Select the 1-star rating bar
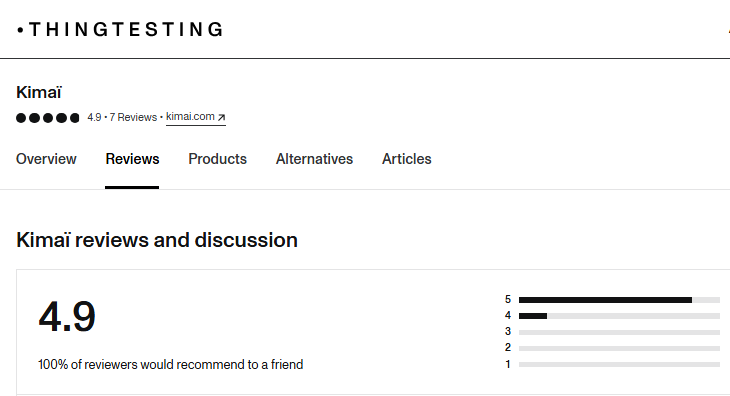 point(619,364)
